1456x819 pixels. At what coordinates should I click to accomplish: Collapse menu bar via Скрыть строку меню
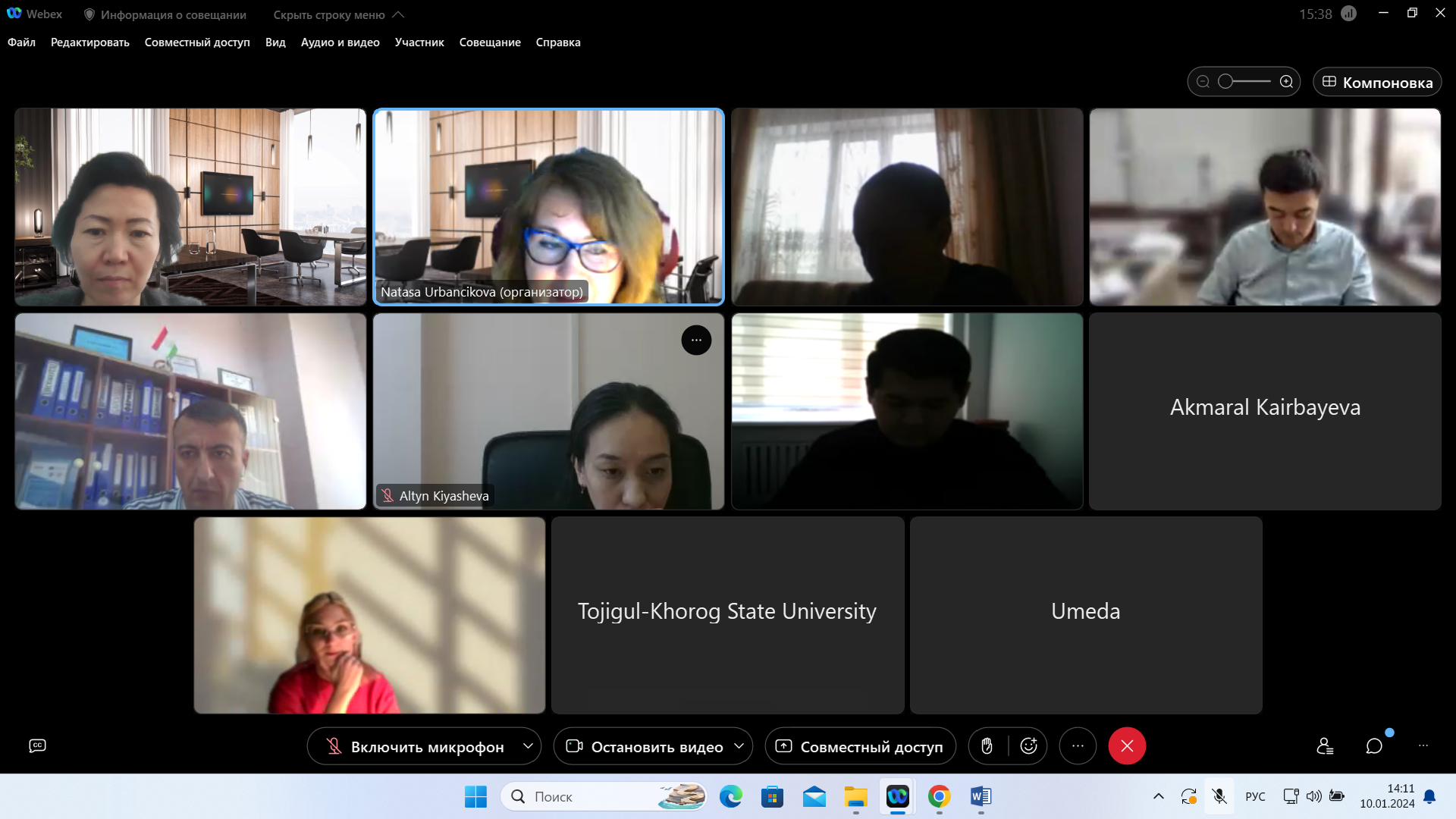(x=338, y=14)
